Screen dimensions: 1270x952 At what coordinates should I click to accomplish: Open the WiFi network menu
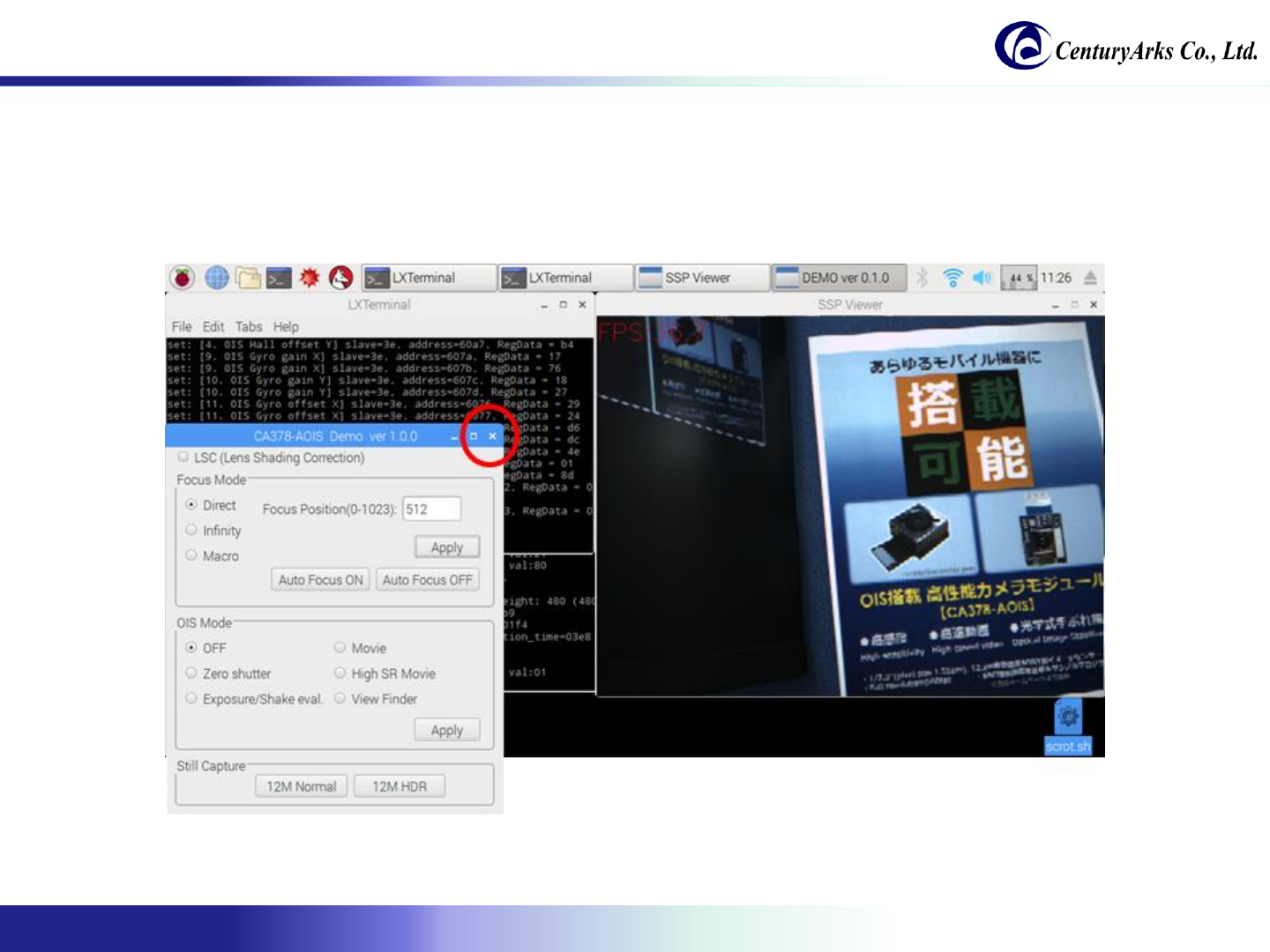pyautogui.click(x=952, y=278)
